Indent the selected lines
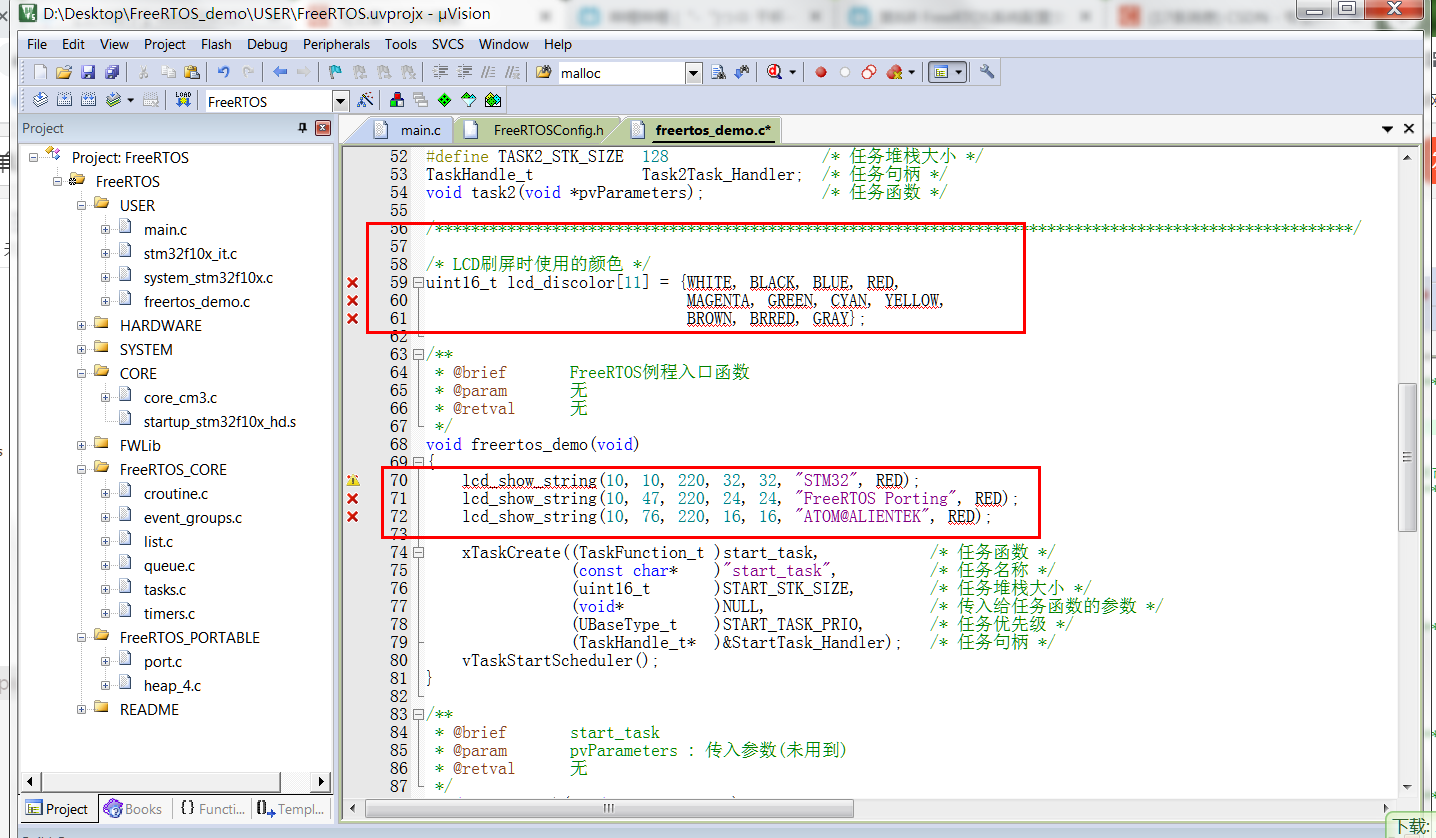 440,72
